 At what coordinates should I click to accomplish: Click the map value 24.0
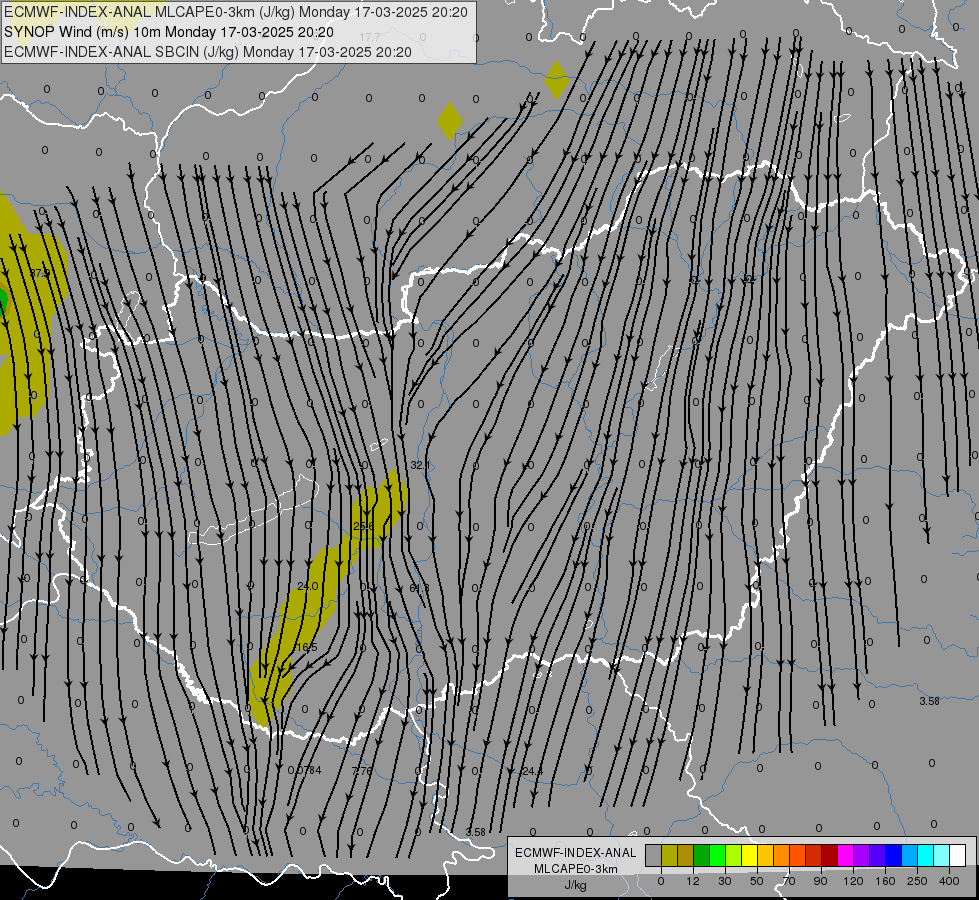[308, 586]
